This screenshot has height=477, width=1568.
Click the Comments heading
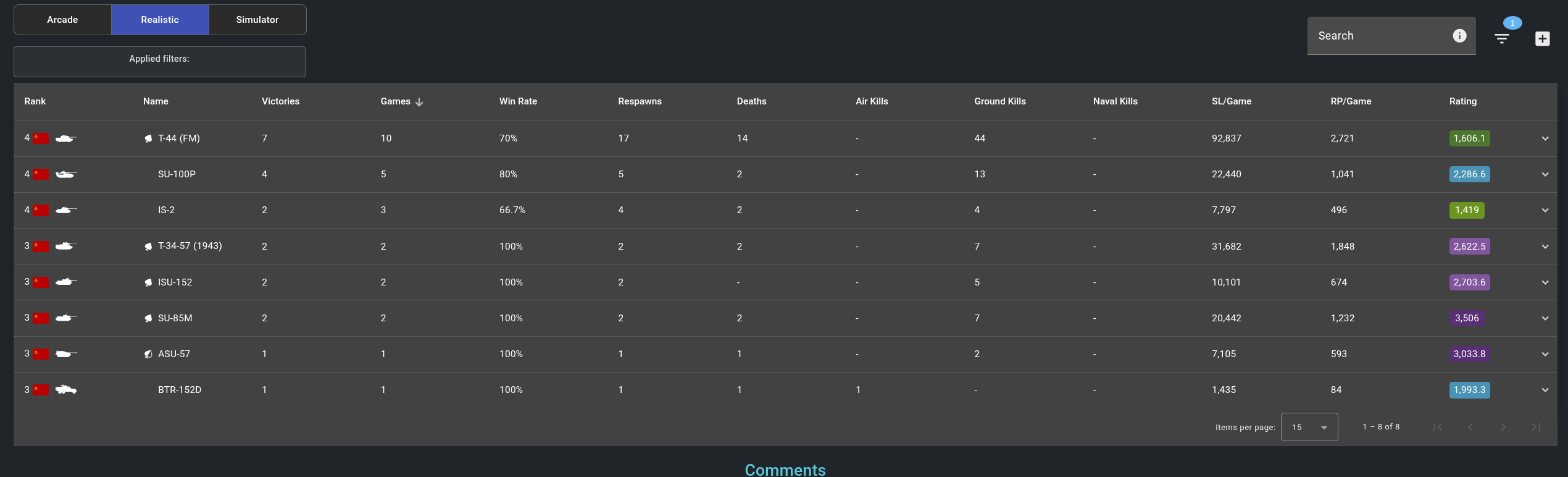pyautogui.click(x=785, y=470)
